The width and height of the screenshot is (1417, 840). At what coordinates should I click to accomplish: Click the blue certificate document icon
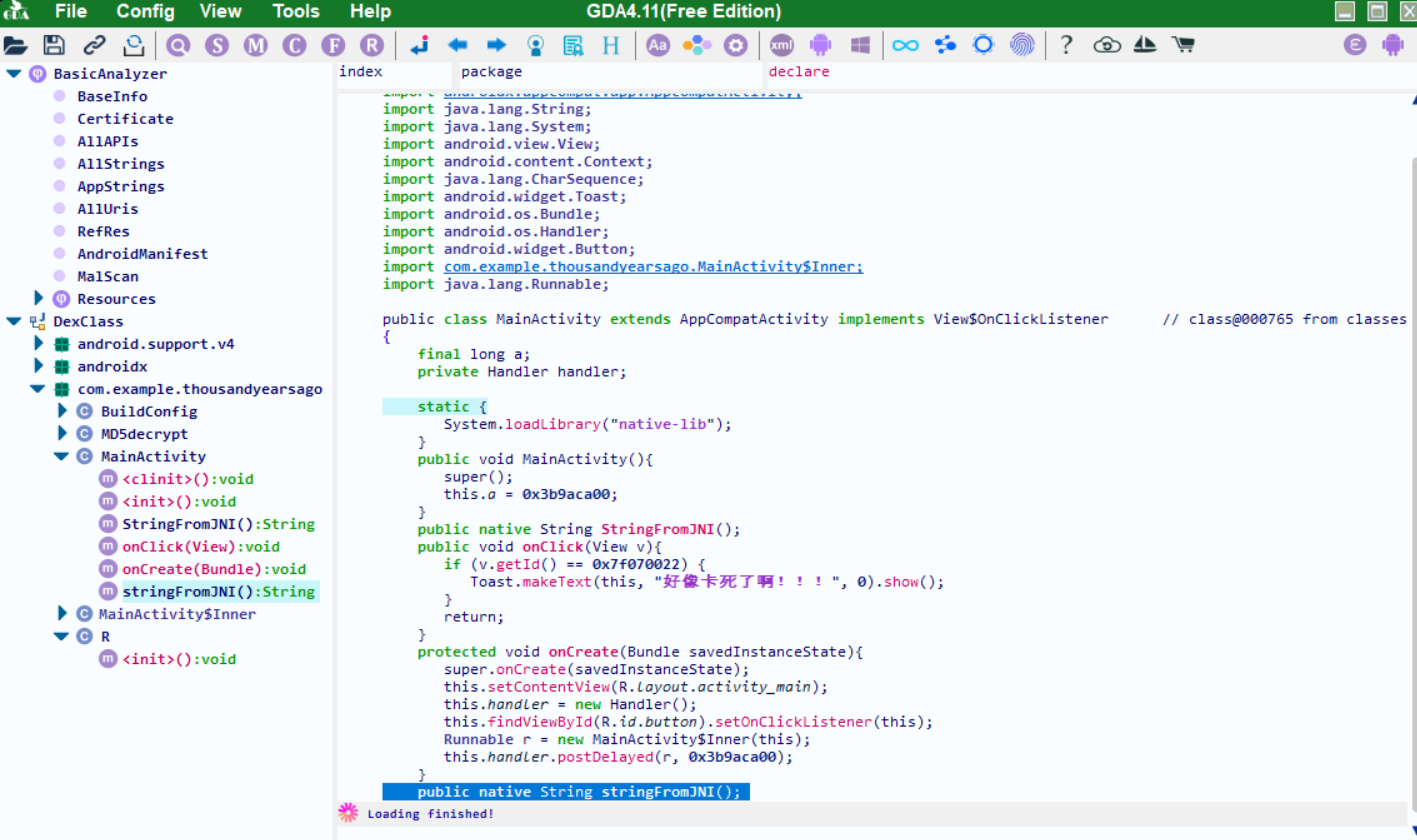coord(573,45)
